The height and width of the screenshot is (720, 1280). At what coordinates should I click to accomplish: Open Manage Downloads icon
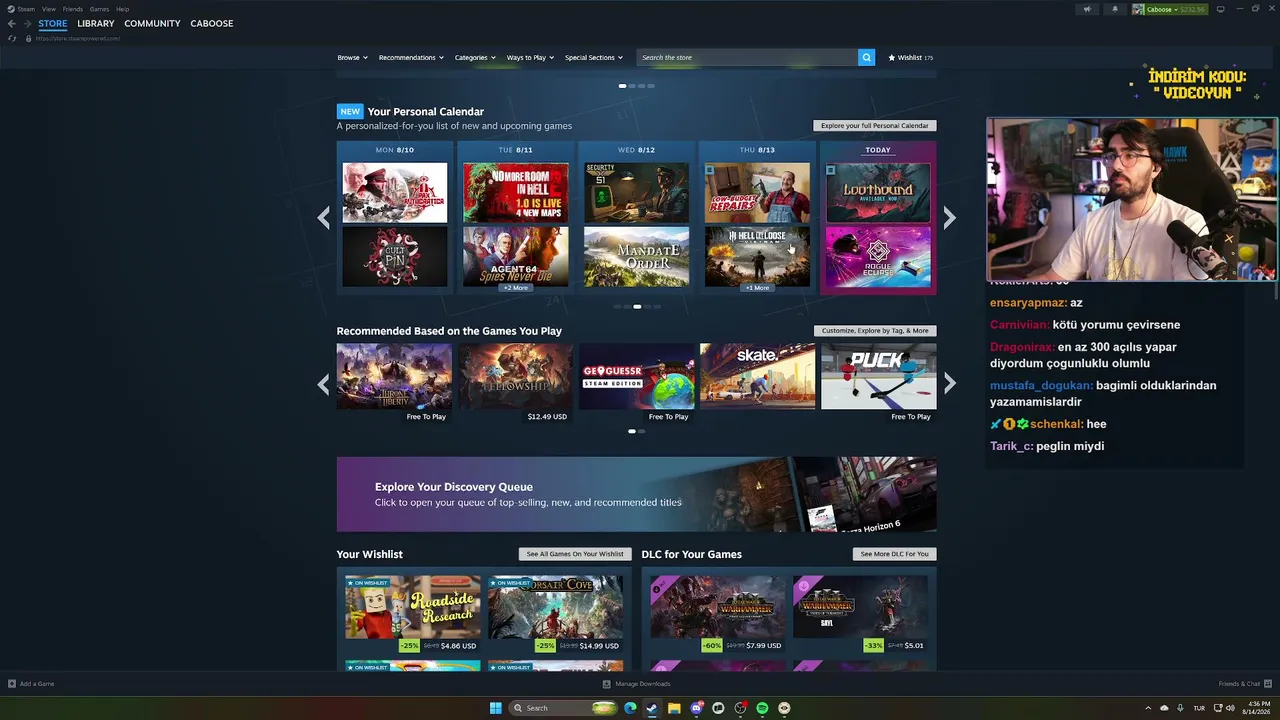pyautogui.click(x=607, y=684)
